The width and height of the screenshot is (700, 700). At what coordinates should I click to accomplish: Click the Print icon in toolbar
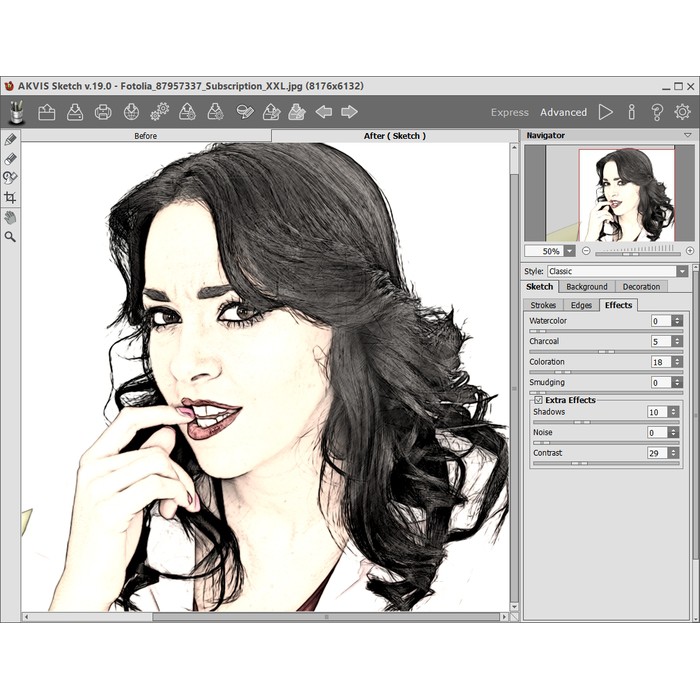(x=102, y=112)
